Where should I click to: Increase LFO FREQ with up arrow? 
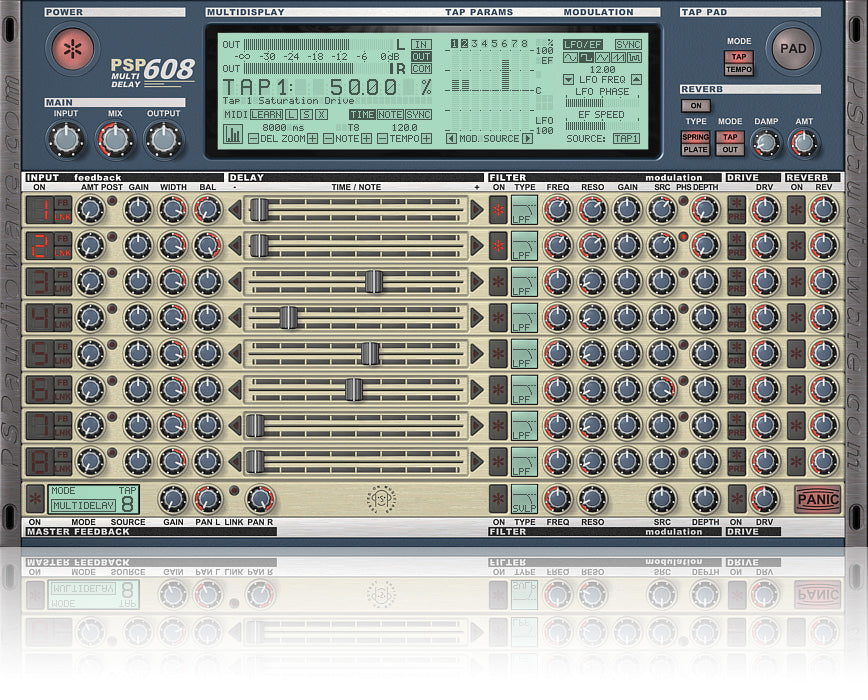click(637, 80)
